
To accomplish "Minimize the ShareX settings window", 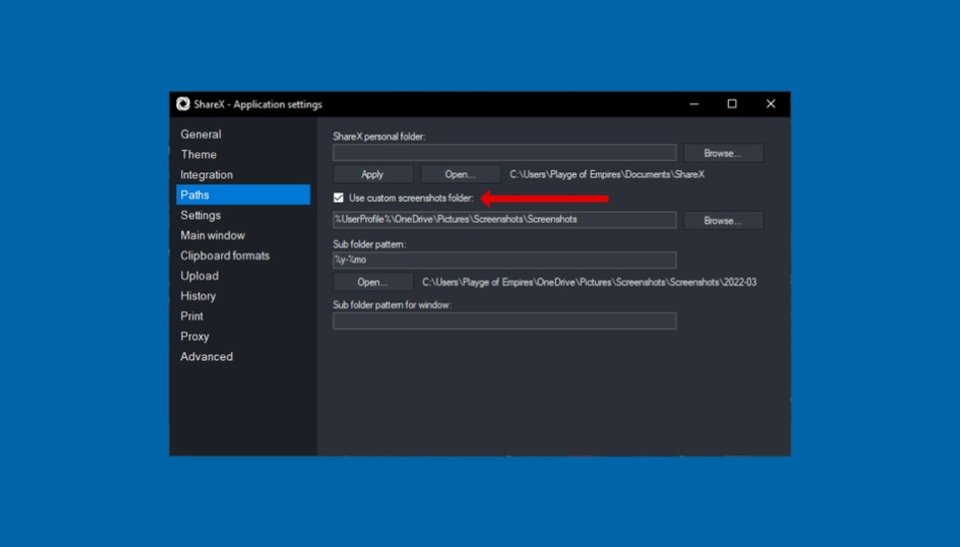I will (x=694, y=104).
